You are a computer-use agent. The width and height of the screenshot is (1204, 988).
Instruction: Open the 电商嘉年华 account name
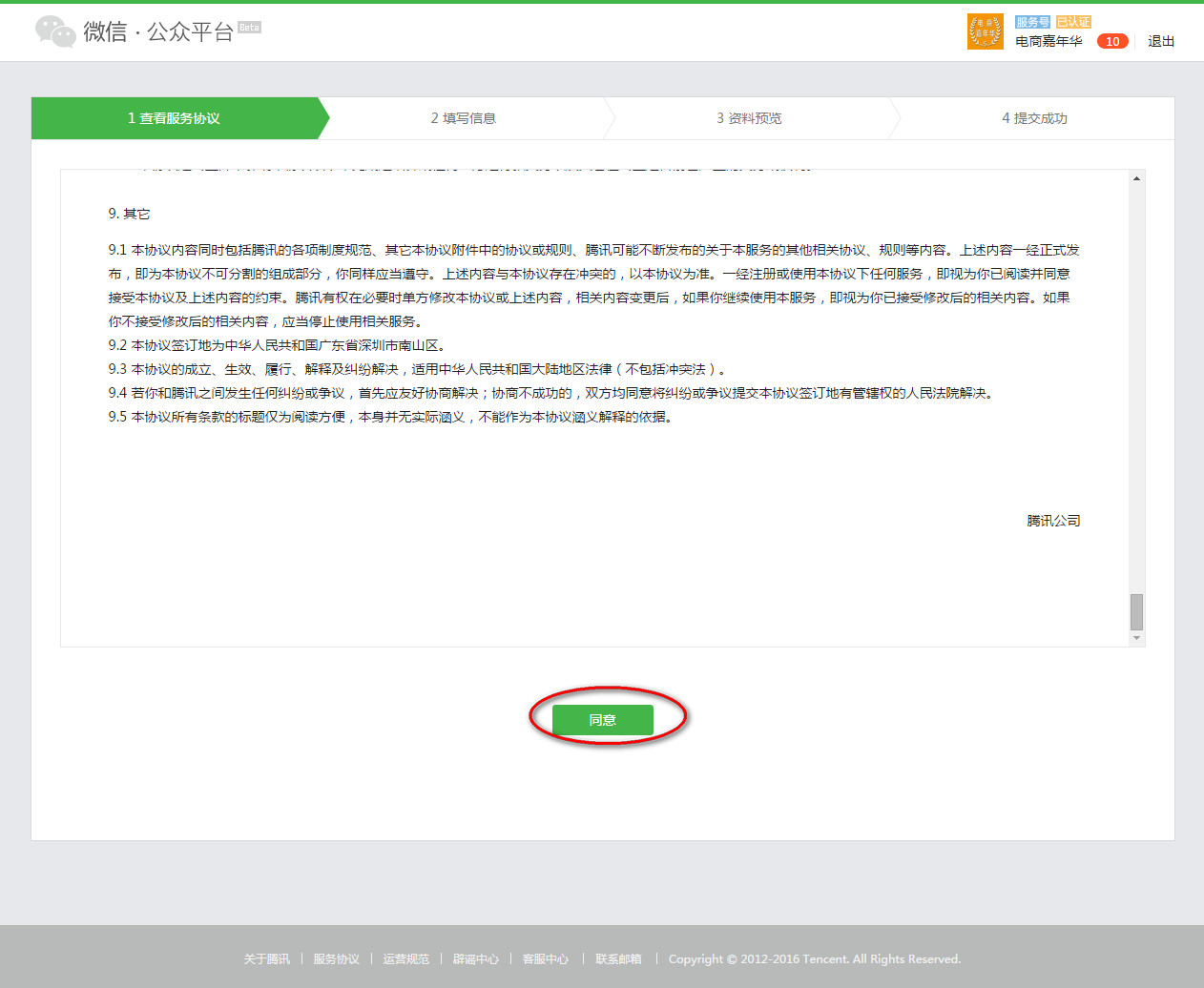(x=1048, y=41)
